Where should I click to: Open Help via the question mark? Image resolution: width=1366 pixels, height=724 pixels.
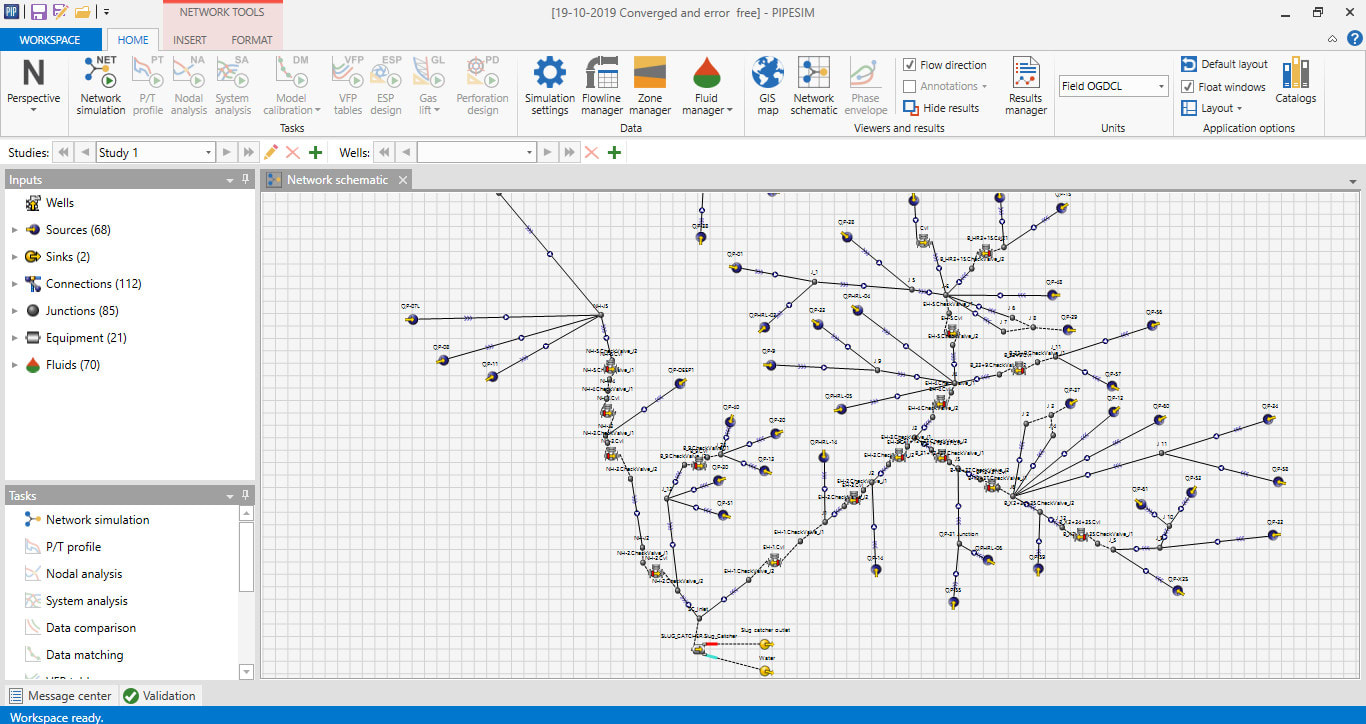(1354, 40)
